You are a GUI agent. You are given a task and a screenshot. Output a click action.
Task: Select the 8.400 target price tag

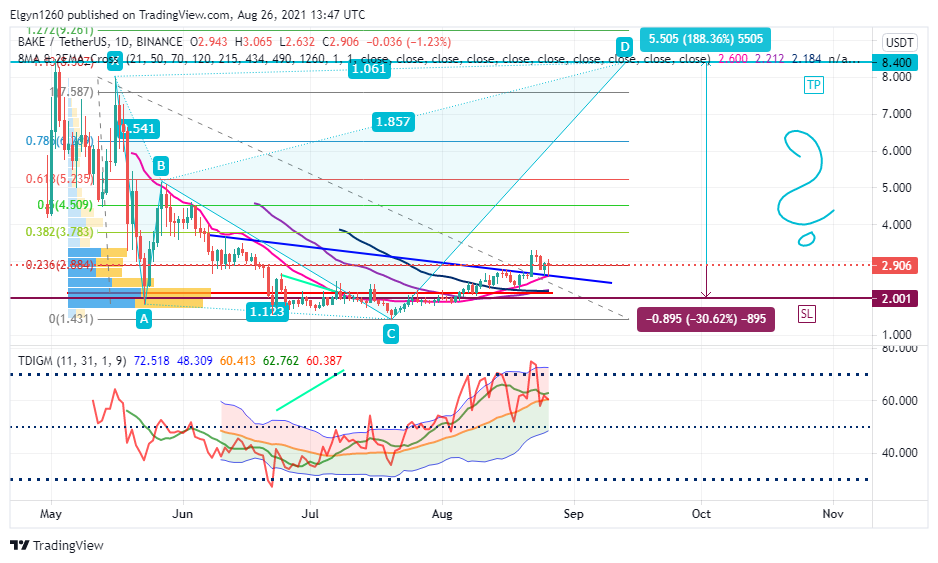pyautogui.click(x=896, y=62)
